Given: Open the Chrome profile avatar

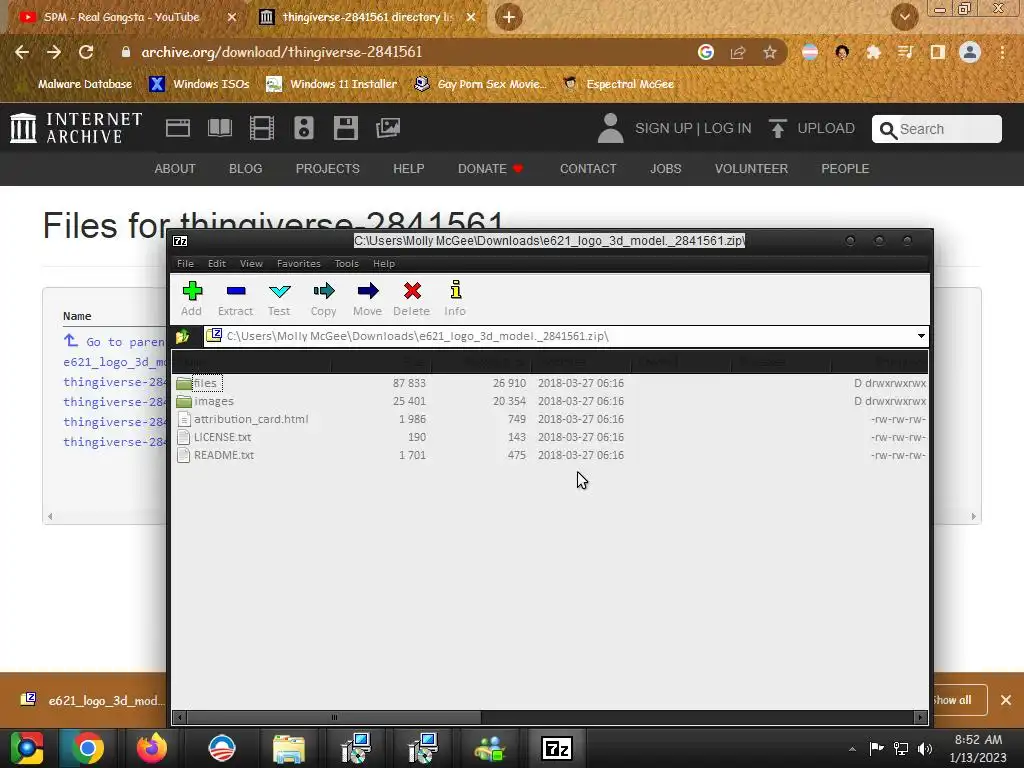Looking at the screenshot, I should 970,52.
